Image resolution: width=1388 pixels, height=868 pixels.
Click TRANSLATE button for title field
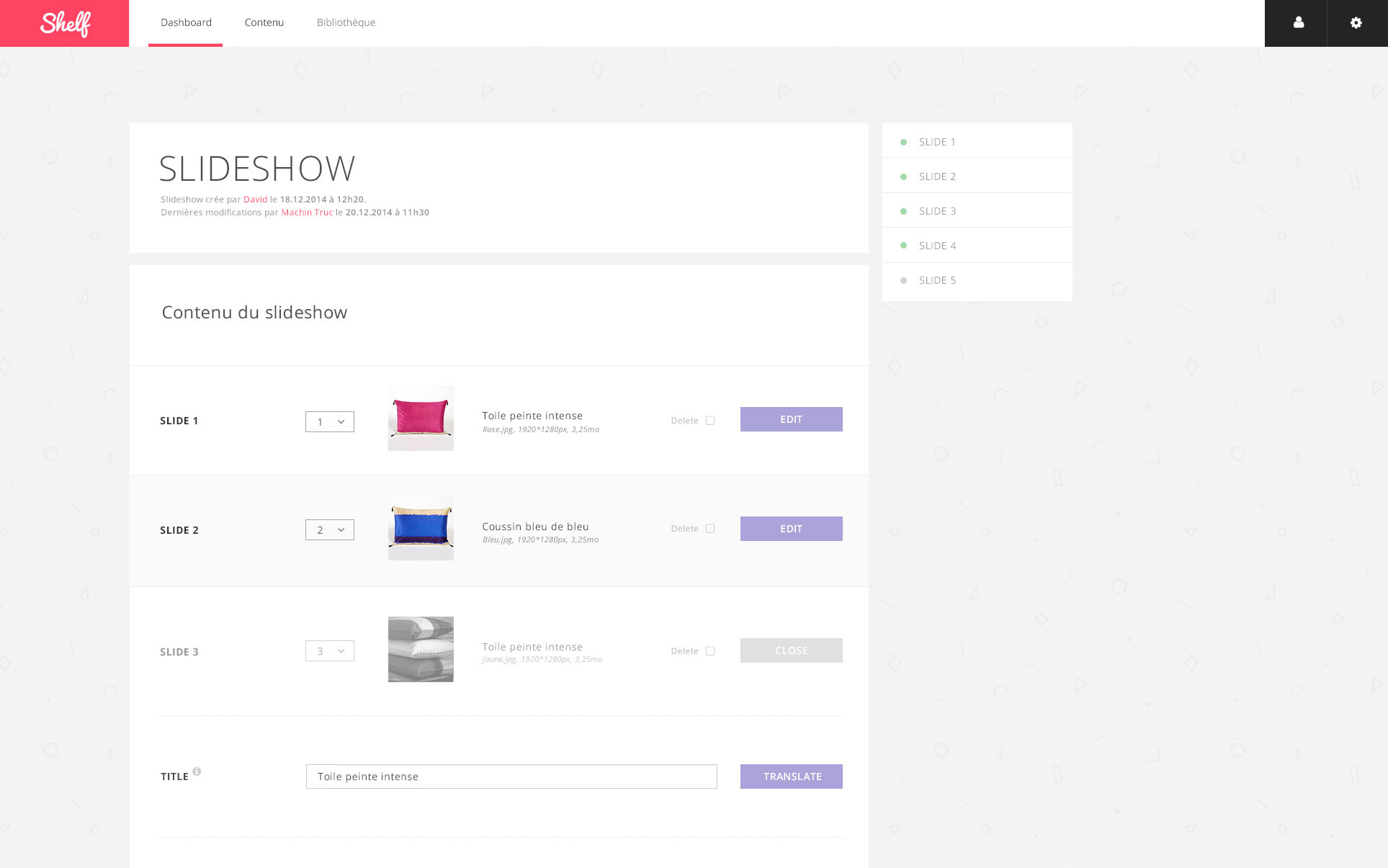point(792,776)
